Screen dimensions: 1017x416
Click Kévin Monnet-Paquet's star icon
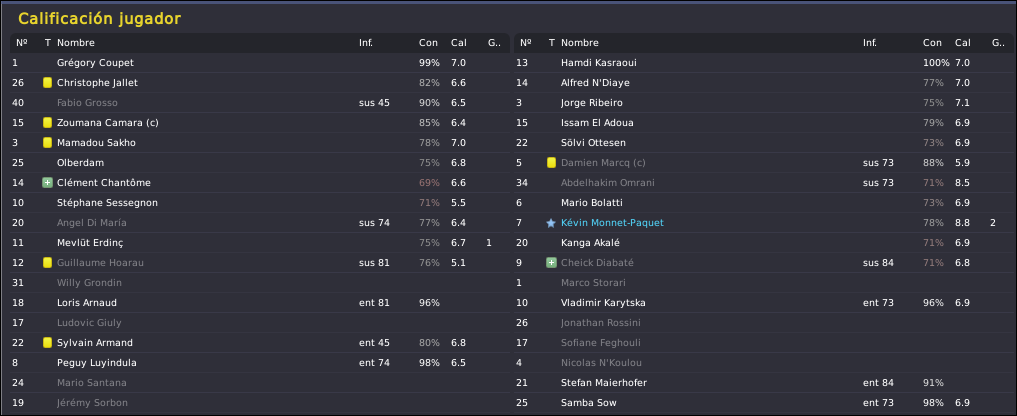coord(551,223)
